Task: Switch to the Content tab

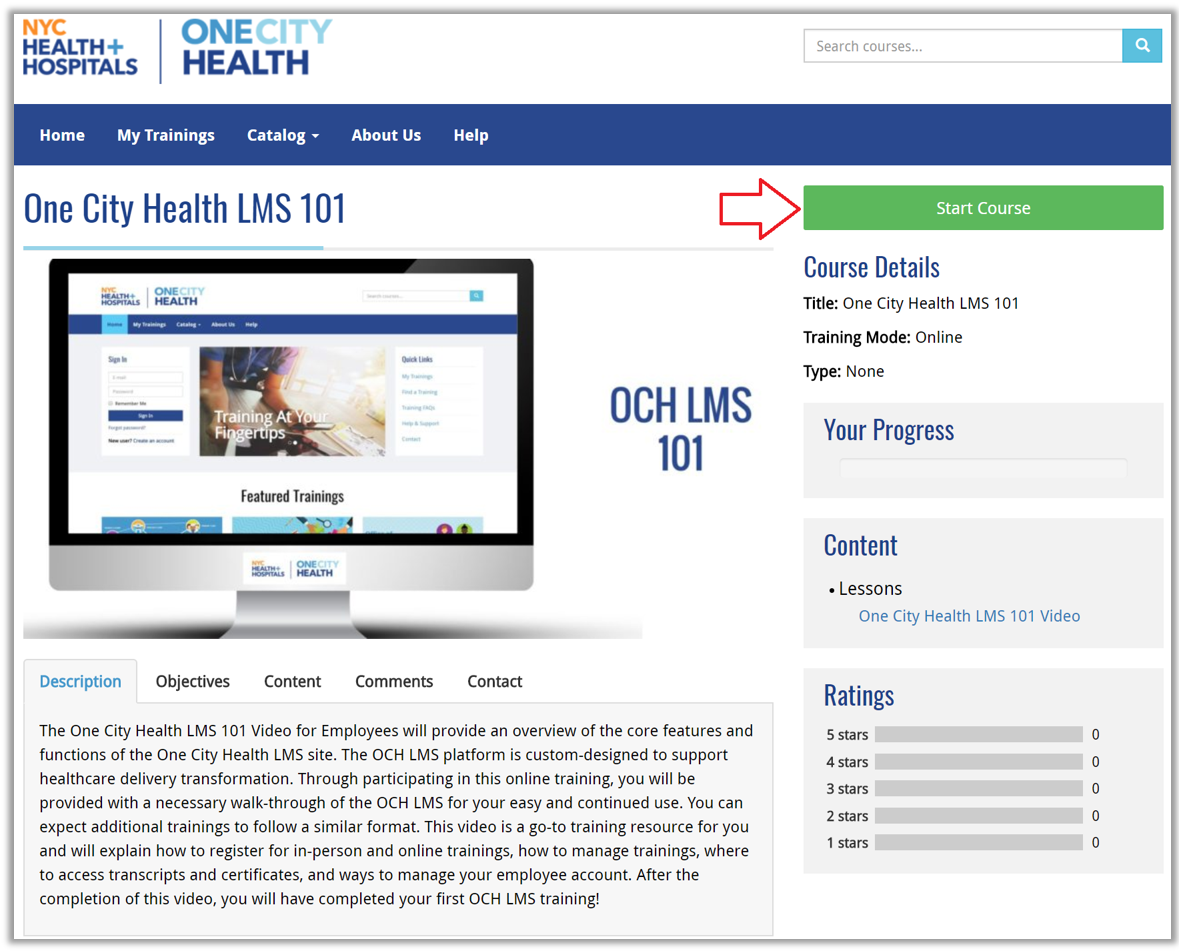Action: coord(292,681)
